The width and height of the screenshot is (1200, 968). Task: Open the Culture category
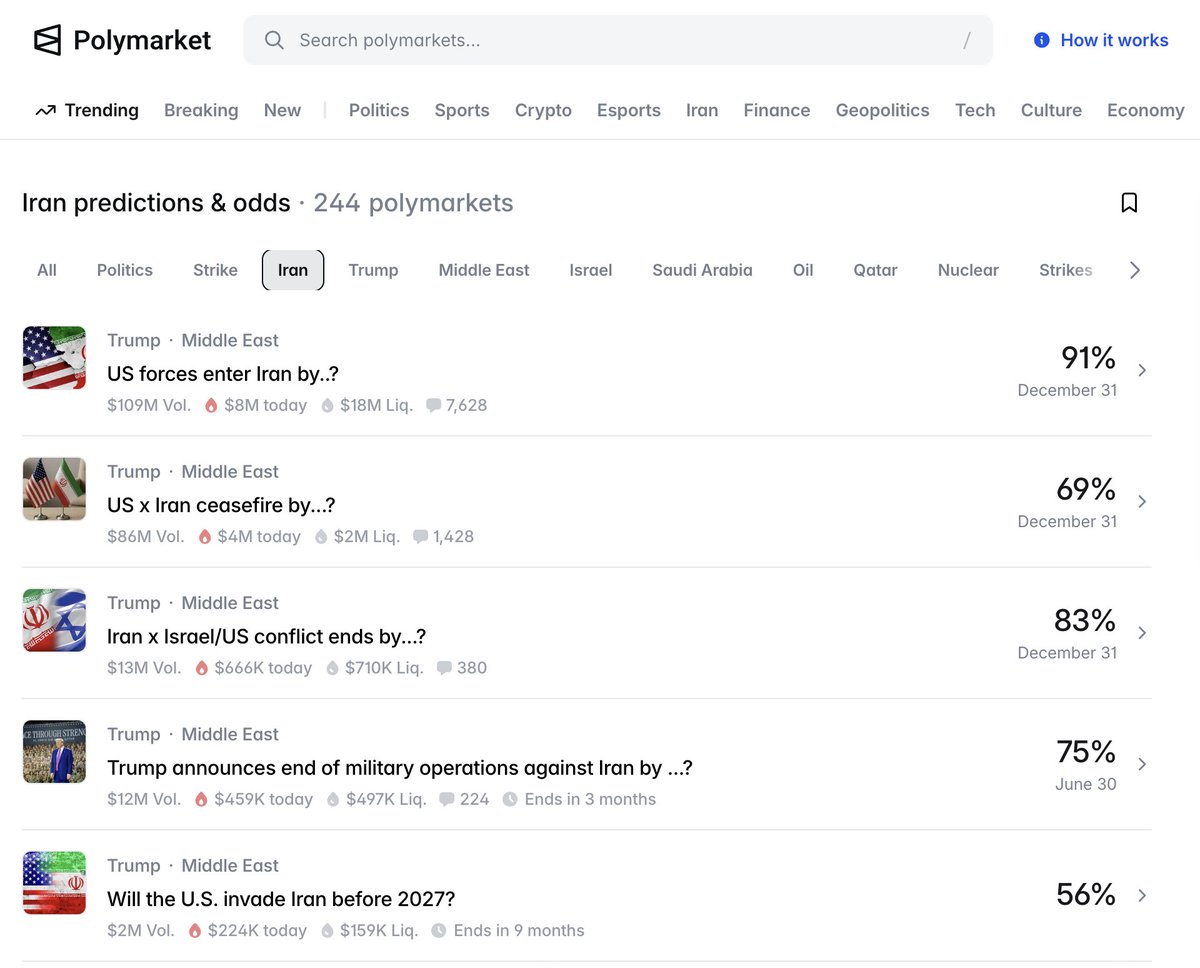pyautogui.click(x=1051, y=110)
